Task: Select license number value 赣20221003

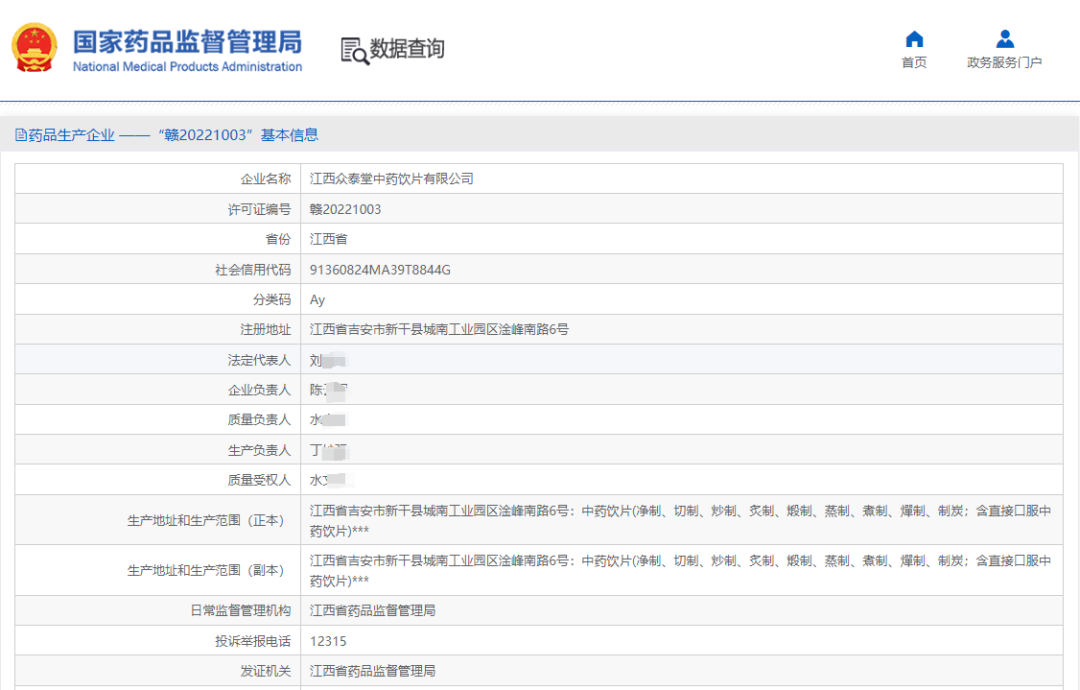Action: tap(345, 209)
